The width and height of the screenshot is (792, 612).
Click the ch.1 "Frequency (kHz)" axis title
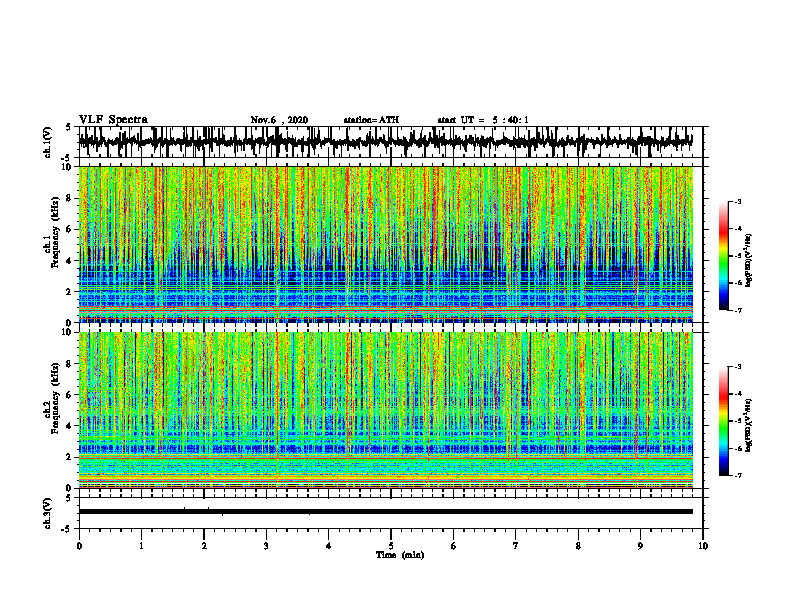pyautogui.click(x=53, y=232)
